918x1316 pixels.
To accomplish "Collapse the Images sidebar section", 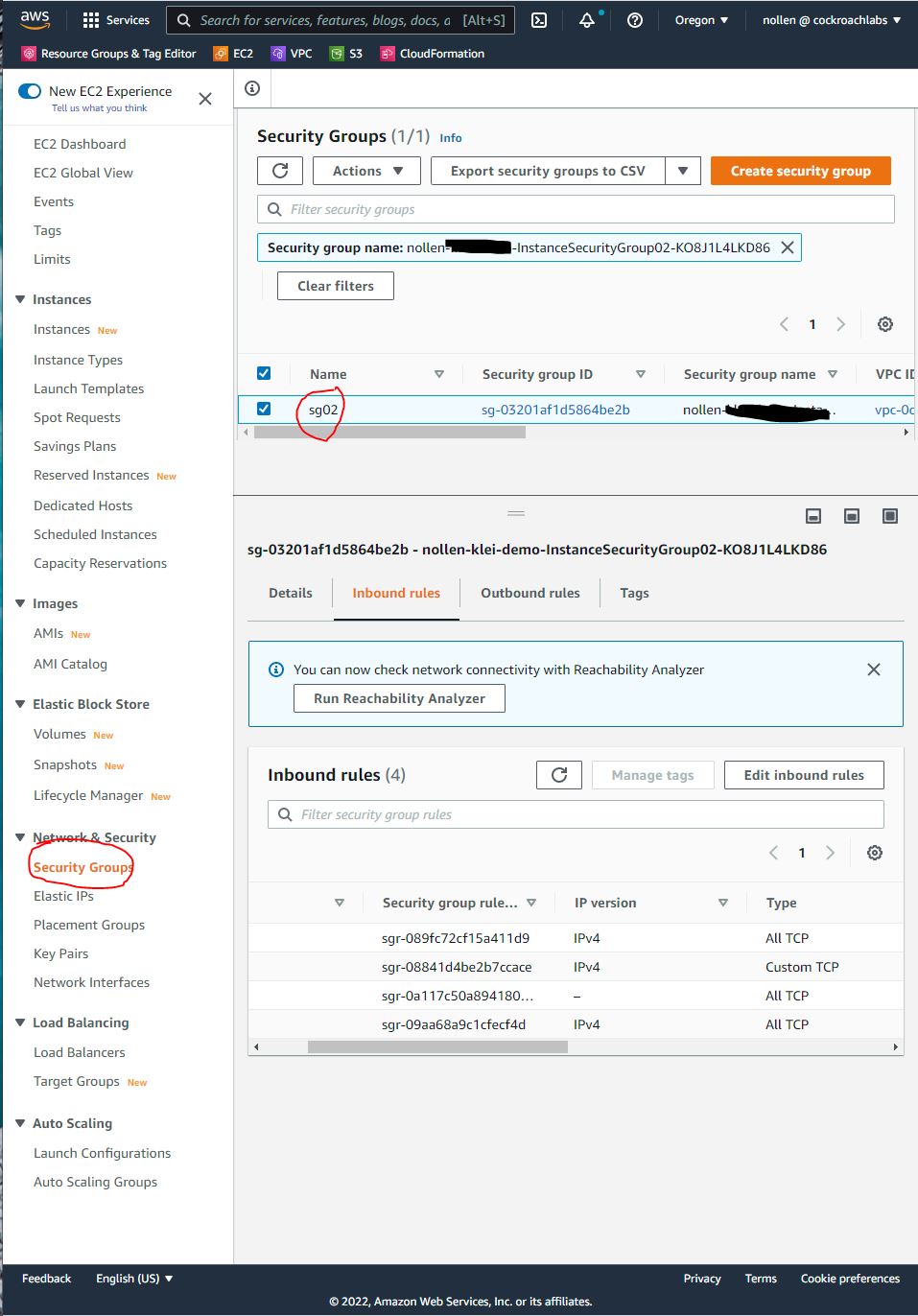I will pos(20,603).
